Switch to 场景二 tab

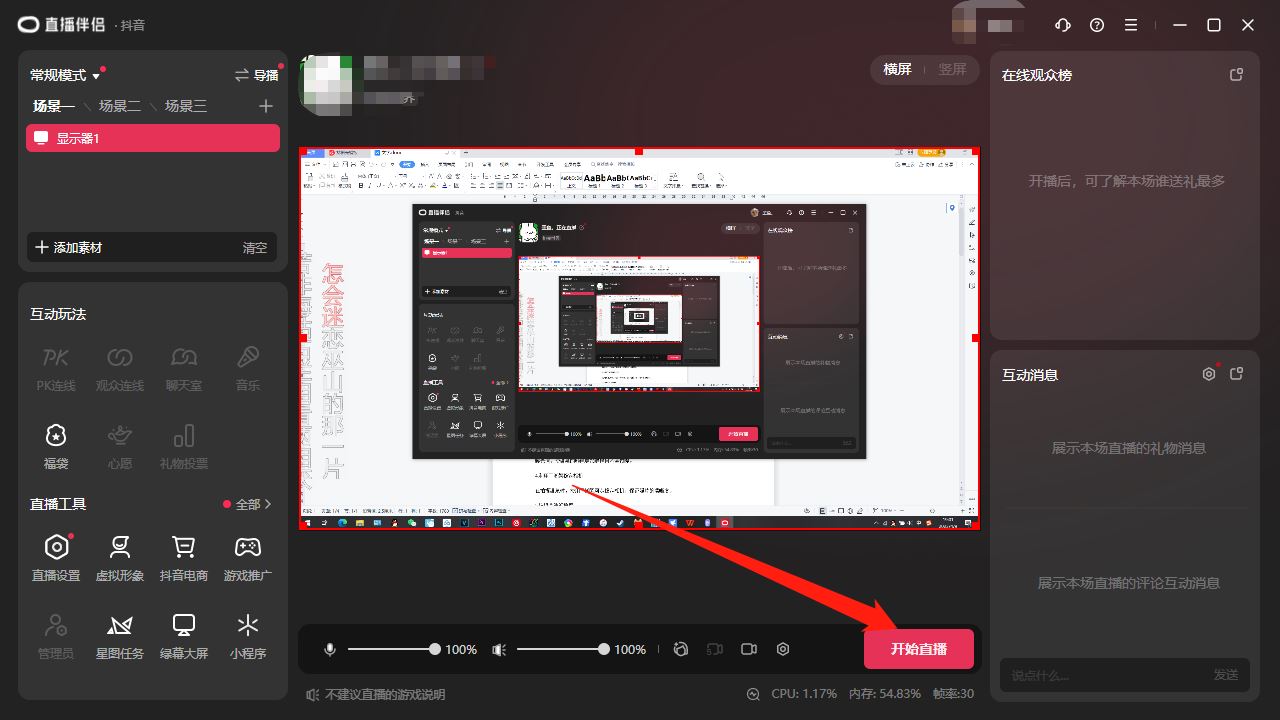pyautogui.click(x=120, y=106)
